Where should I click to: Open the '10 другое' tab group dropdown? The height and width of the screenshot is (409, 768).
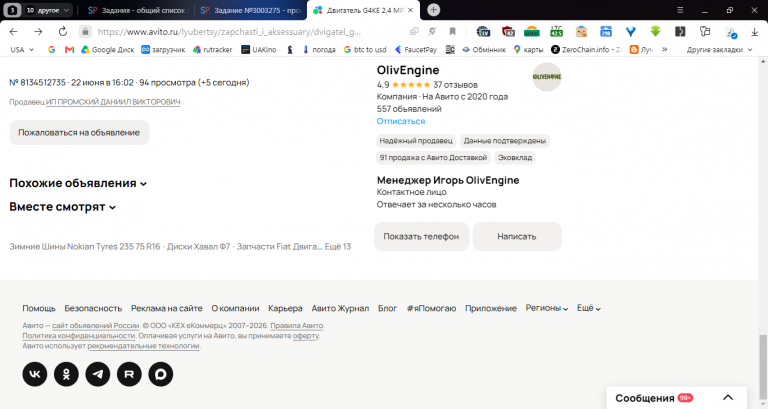[x=48, y=10]
